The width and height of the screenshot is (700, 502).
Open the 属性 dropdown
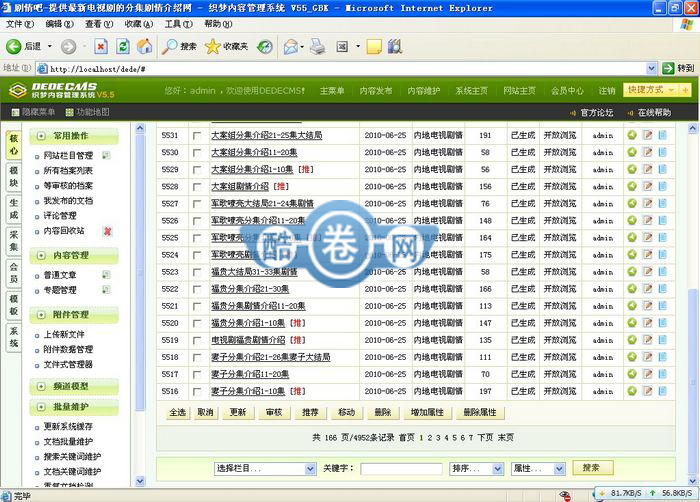click(x=538, y=469)
